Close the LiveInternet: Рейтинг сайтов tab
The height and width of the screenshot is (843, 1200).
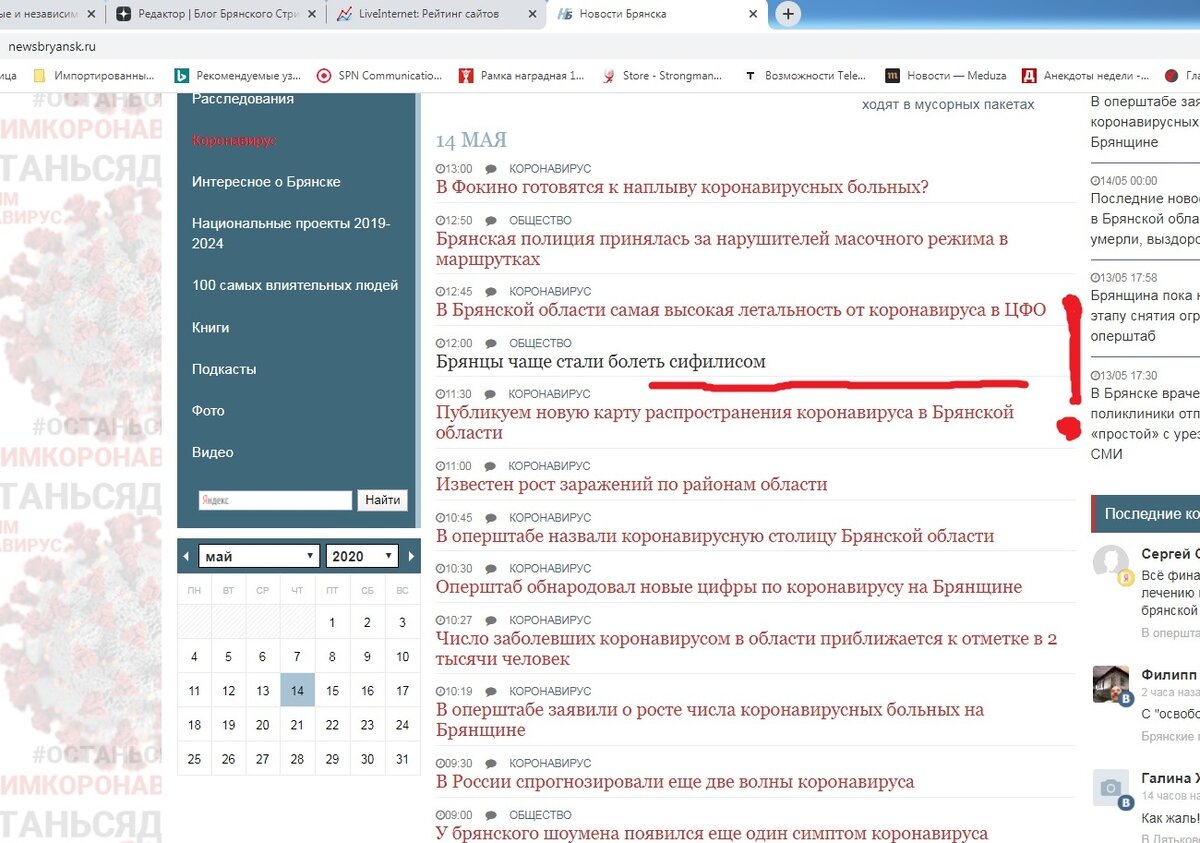click(x=530, y=14)
